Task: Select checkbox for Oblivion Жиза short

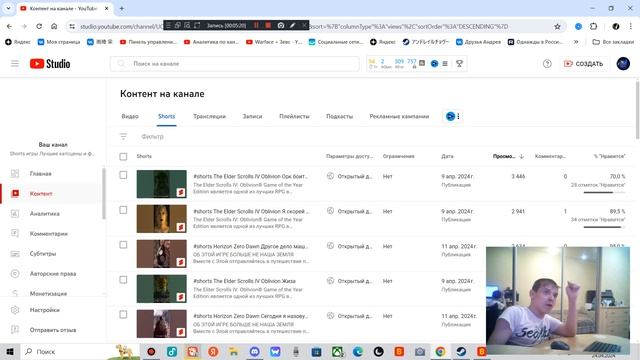Action: pos(123,280)
